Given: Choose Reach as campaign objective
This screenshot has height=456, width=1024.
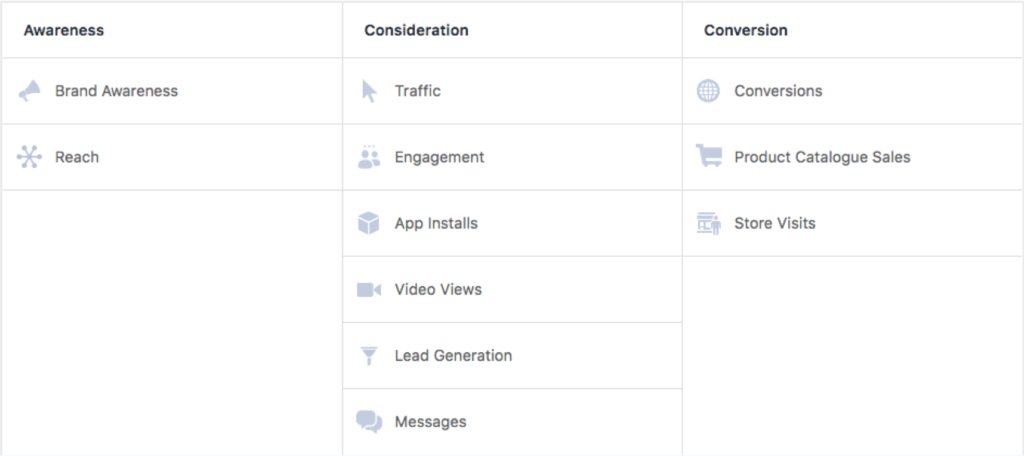Looking at the screenshot, I should click(77, 157).
